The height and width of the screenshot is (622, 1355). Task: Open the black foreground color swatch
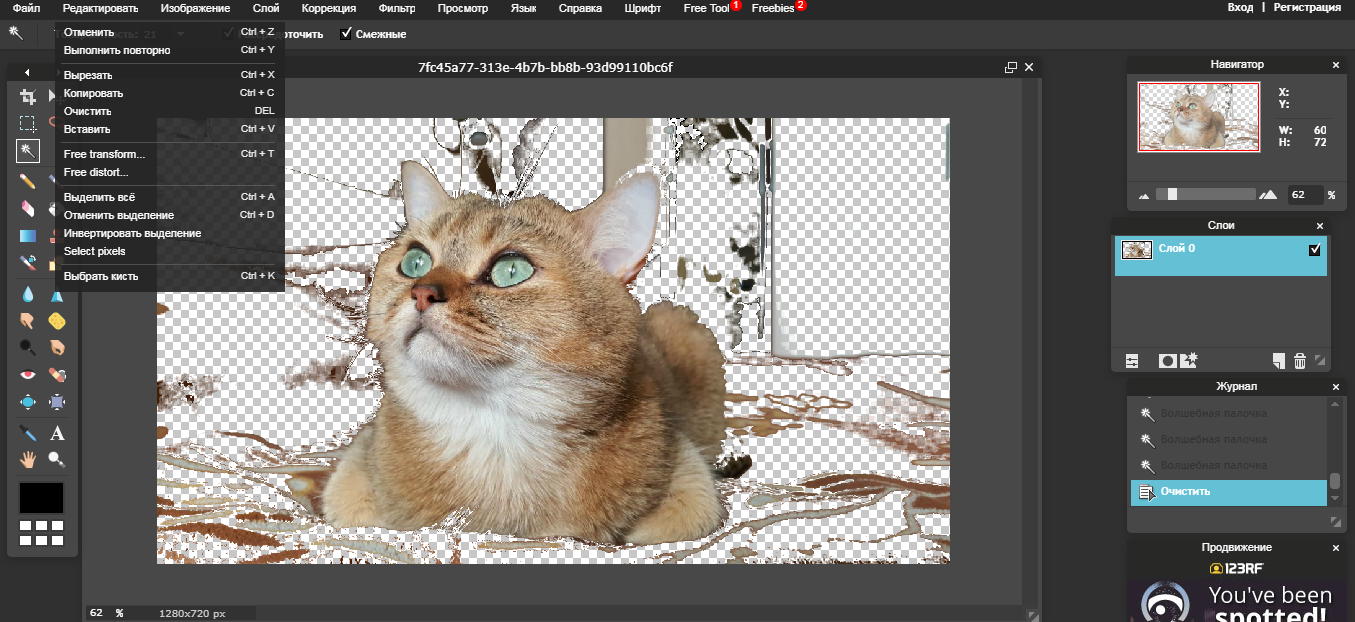[x=41, y=497]
